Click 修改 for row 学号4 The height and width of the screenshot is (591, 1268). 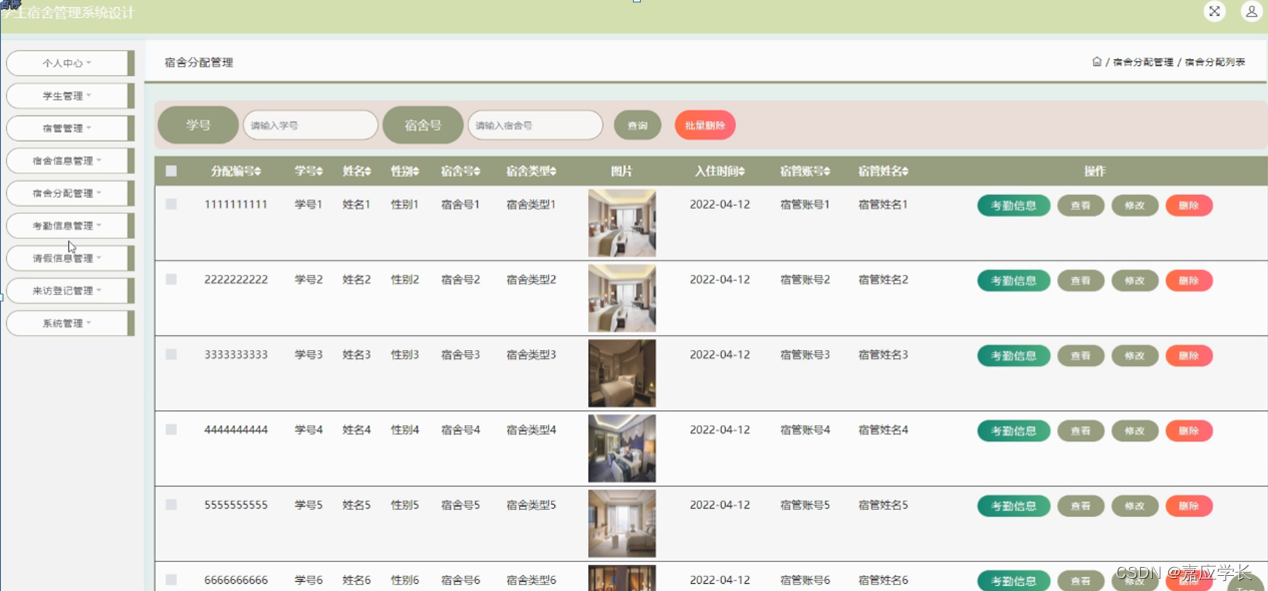coord(1135,430)
